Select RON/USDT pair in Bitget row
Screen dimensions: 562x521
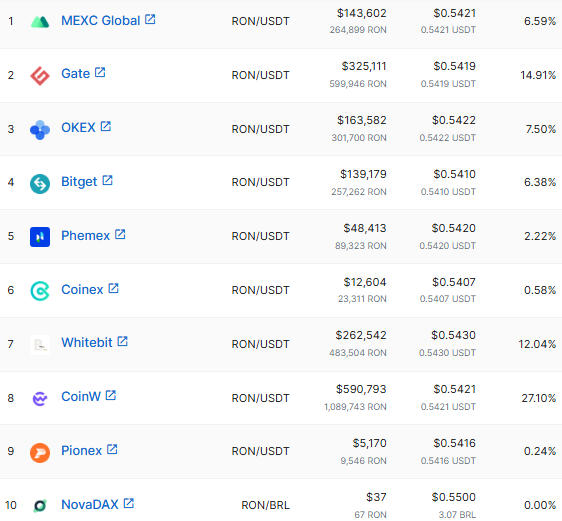click(x=261, y=182)
